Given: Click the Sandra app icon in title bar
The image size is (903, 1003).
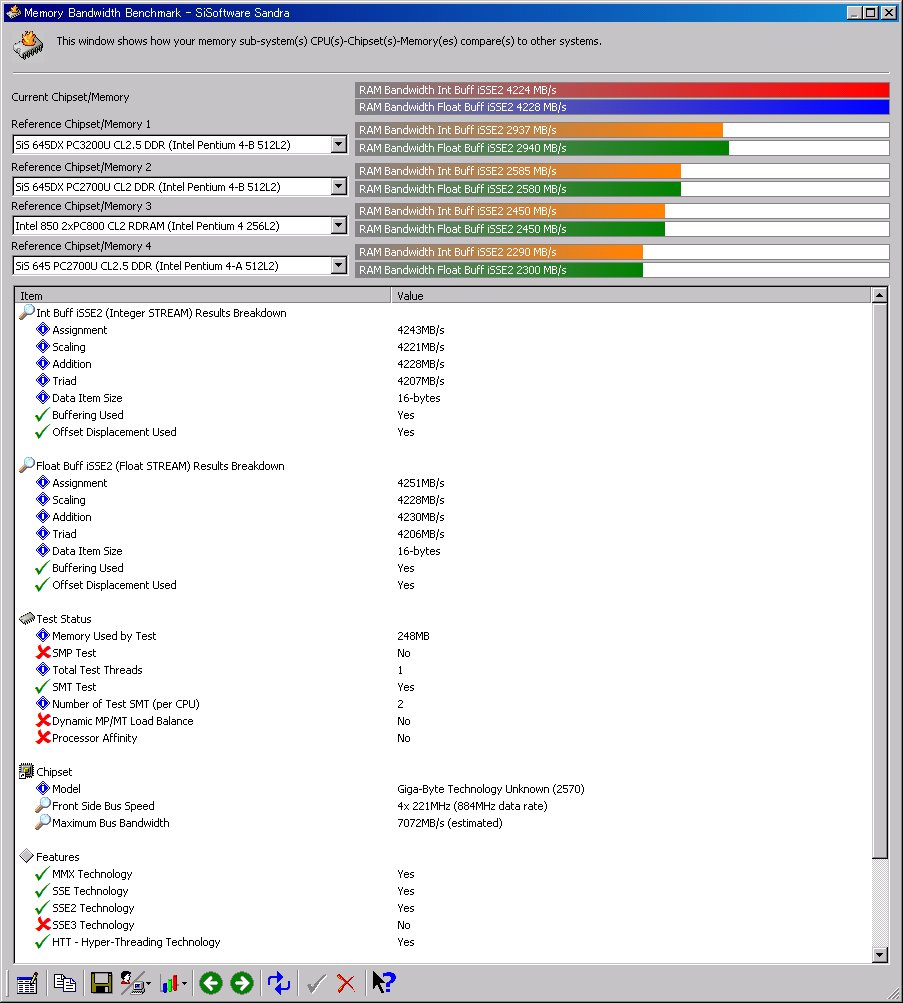Looking at the screenshot, I should (13, 12).
